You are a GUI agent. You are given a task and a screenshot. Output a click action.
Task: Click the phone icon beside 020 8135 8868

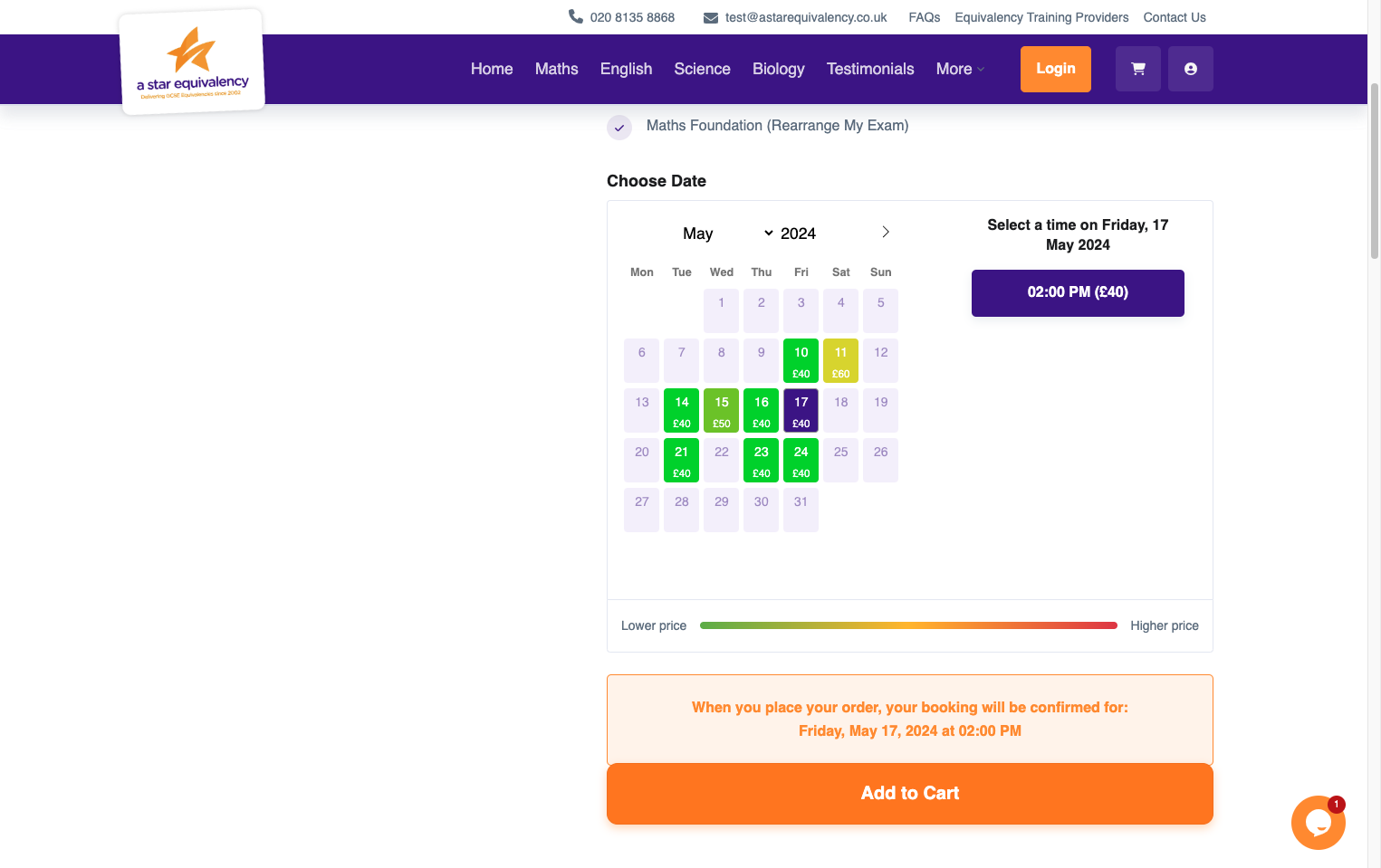[x=576, y=16]
